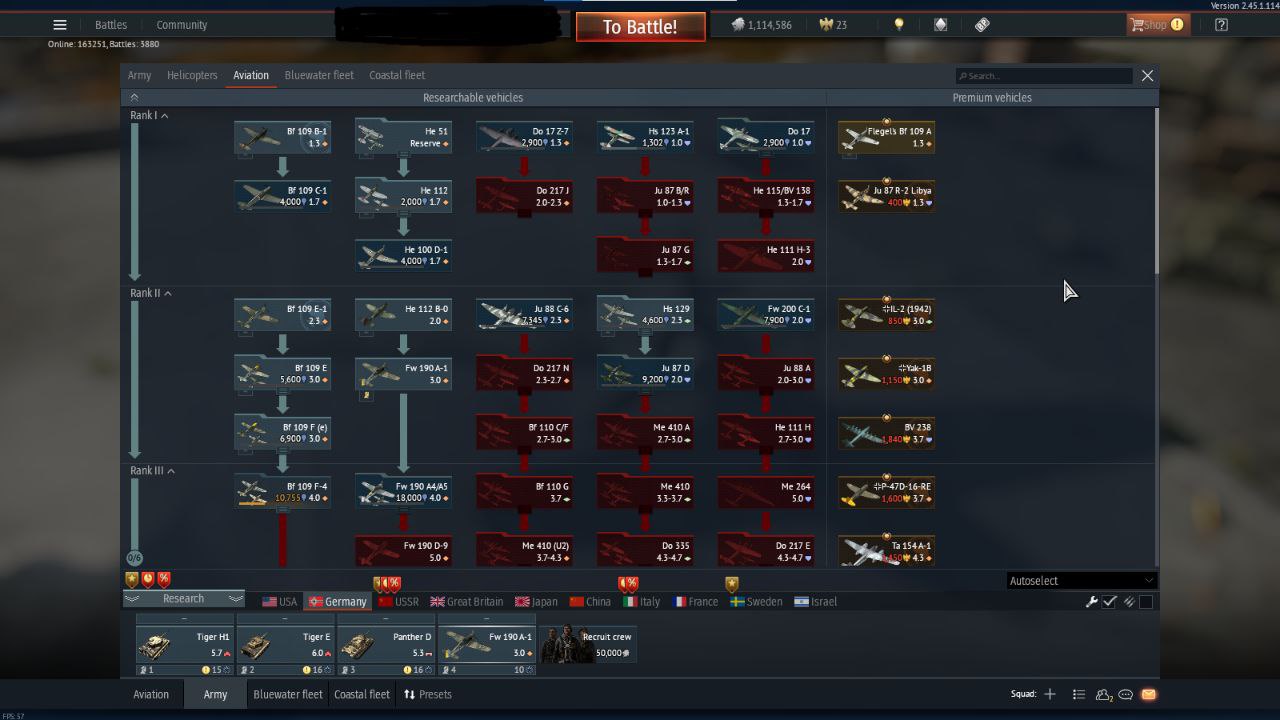The height and width of the screenshot is (720, 1280).
Task: Open the contacts friends list icon
Action: click(1103, 694)
